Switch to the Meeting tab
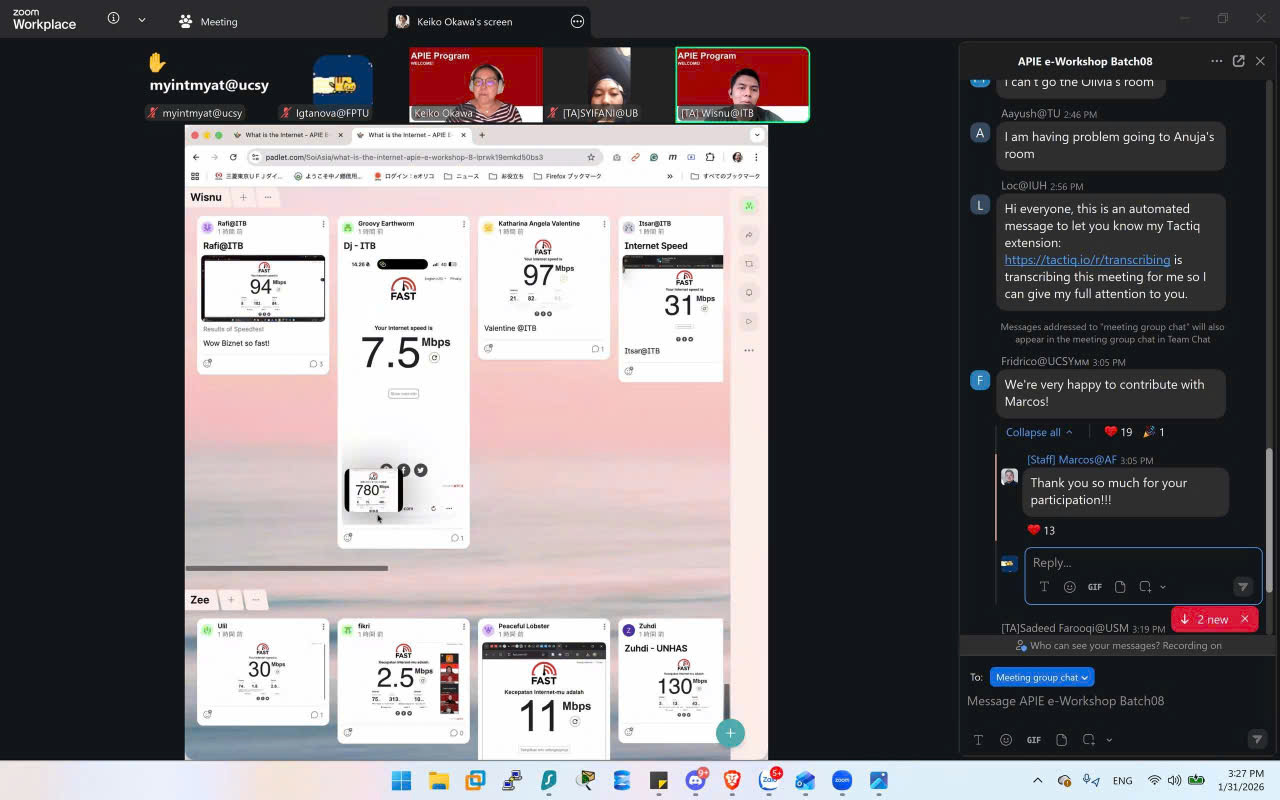The width and height of the screenshot is (1280, 800). (208, 21)
